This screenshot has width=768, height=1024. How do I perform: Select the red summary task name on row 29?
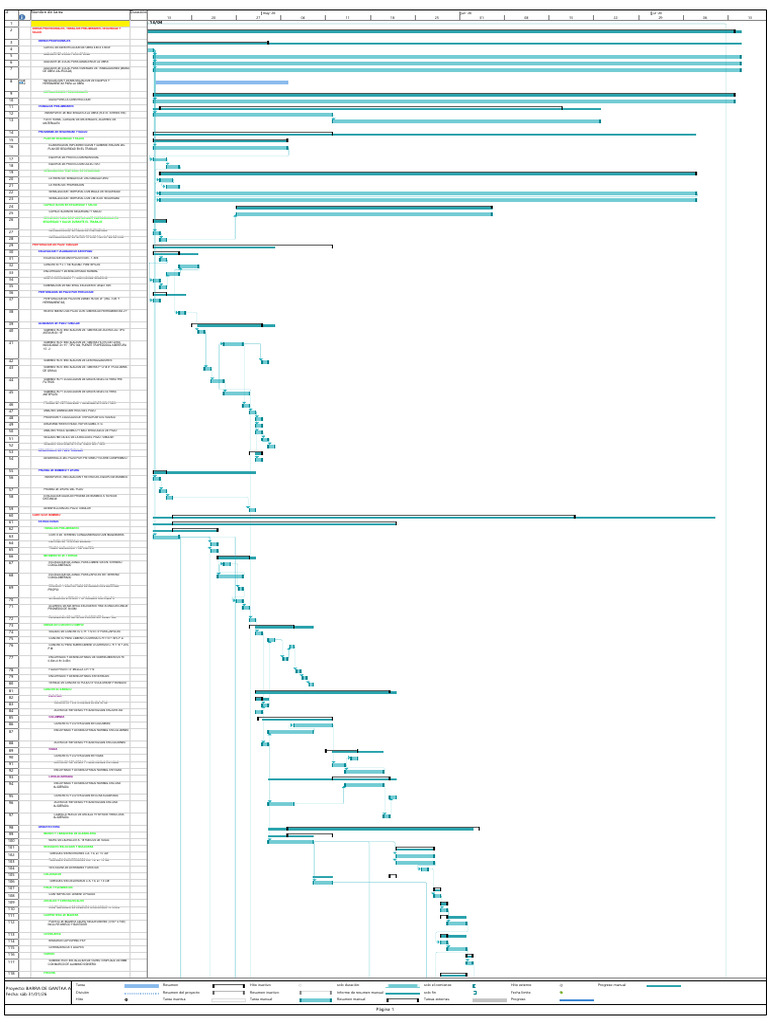(55, 244)
